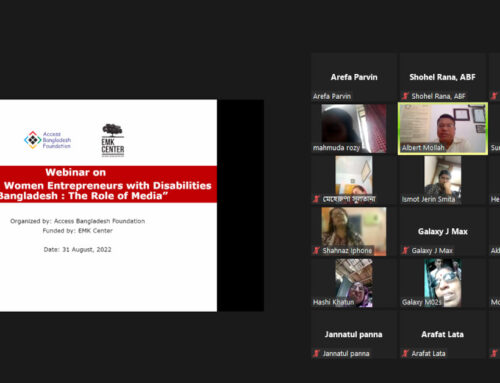Click 'Organized by: Access Bangladesh Foundation' text

tap(77, 221)
